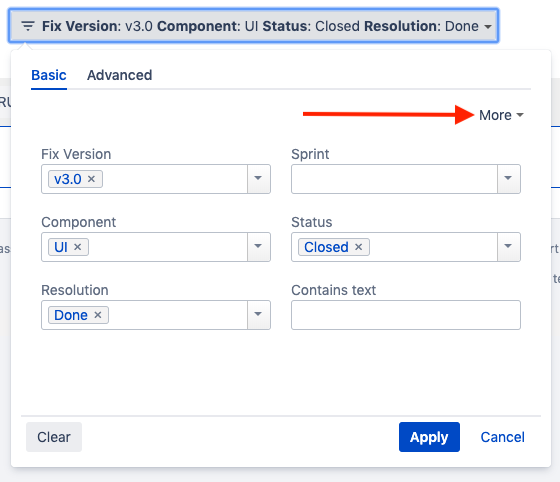Remove the Closed tag from Status

[359, 247]
